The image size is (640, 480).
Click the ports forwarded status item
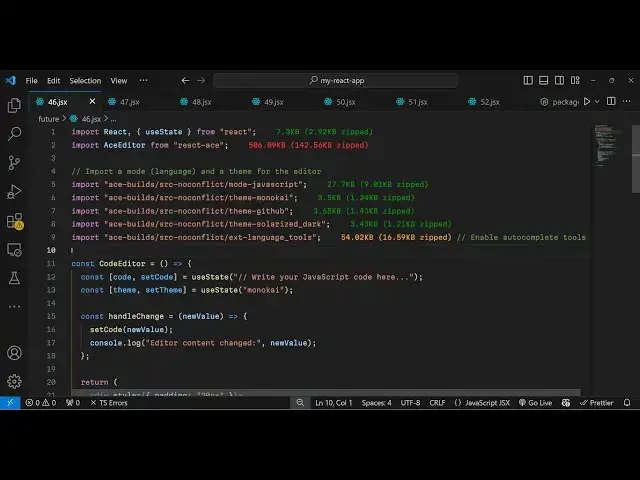click(73, 403)
